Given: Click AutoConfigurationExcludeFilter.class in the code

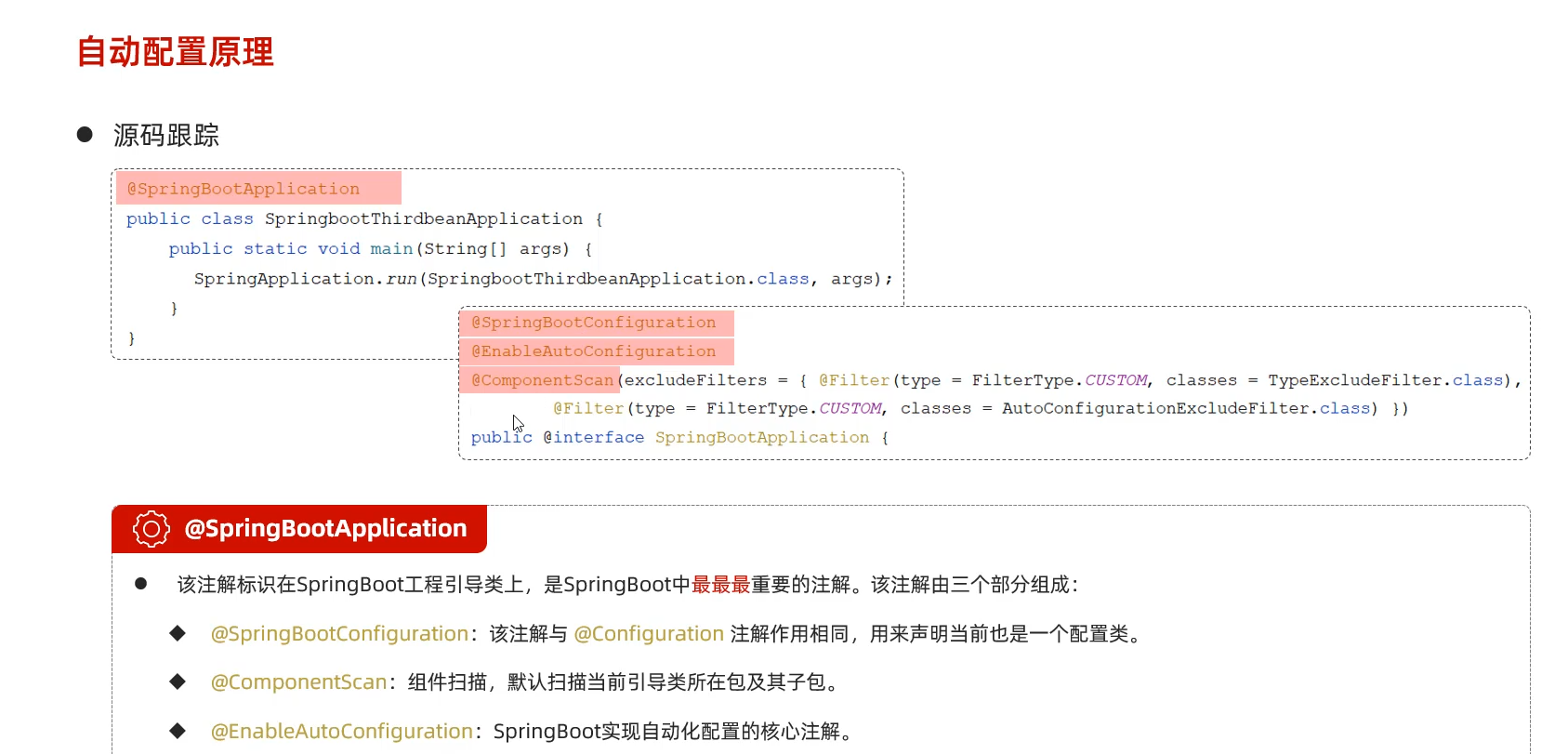Looking at the screenshot, I should click(x=1186, y=408).
